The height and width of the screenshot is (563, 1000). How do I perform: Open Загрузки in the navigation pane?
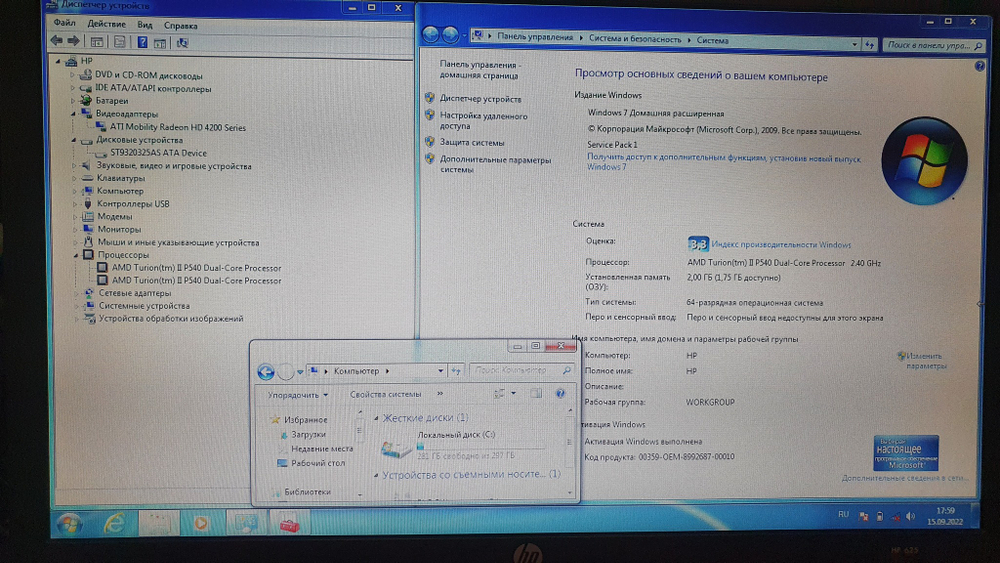[x=308, y=434]
